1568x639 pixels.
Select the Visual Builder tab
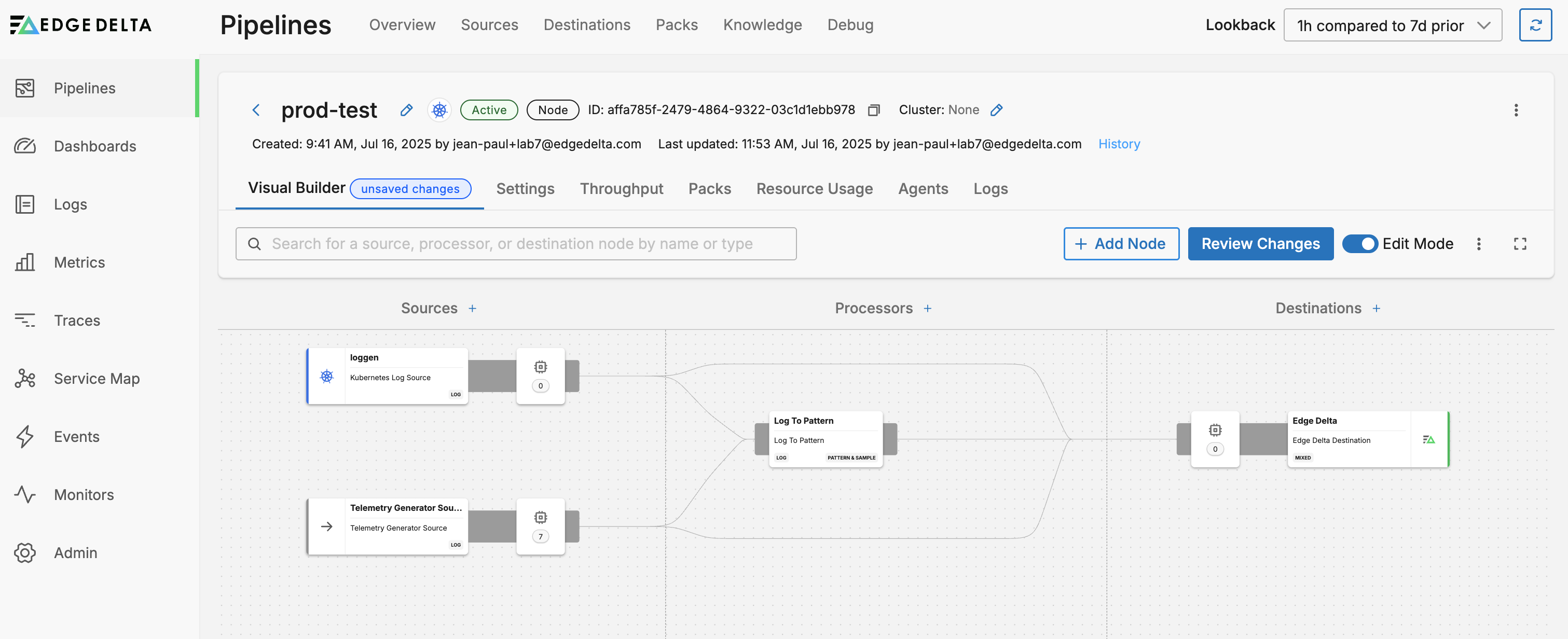[x=296, y=188]
